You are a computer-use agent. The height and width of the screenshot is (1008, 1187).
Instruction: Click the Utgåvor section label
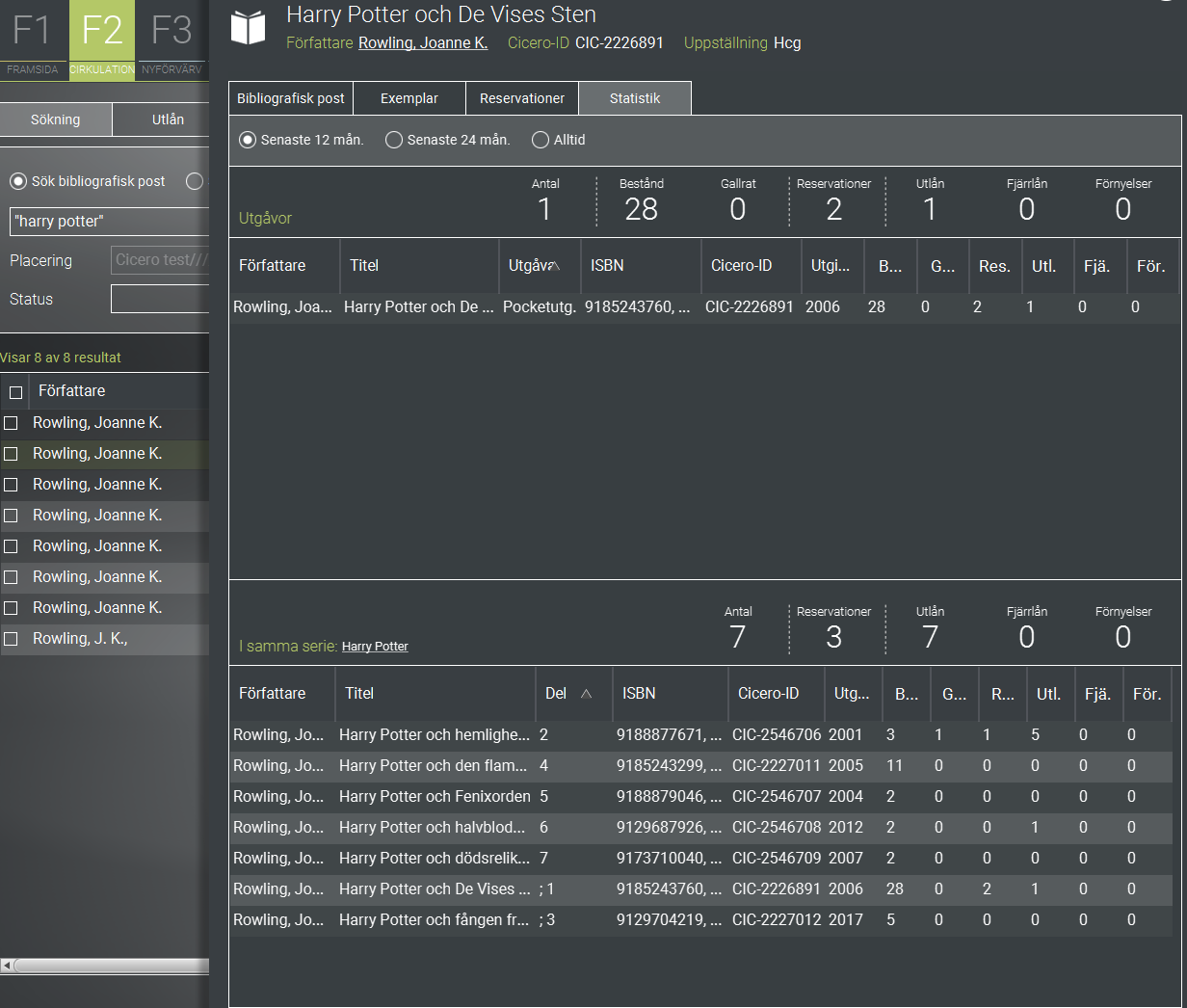coord(265,218)
